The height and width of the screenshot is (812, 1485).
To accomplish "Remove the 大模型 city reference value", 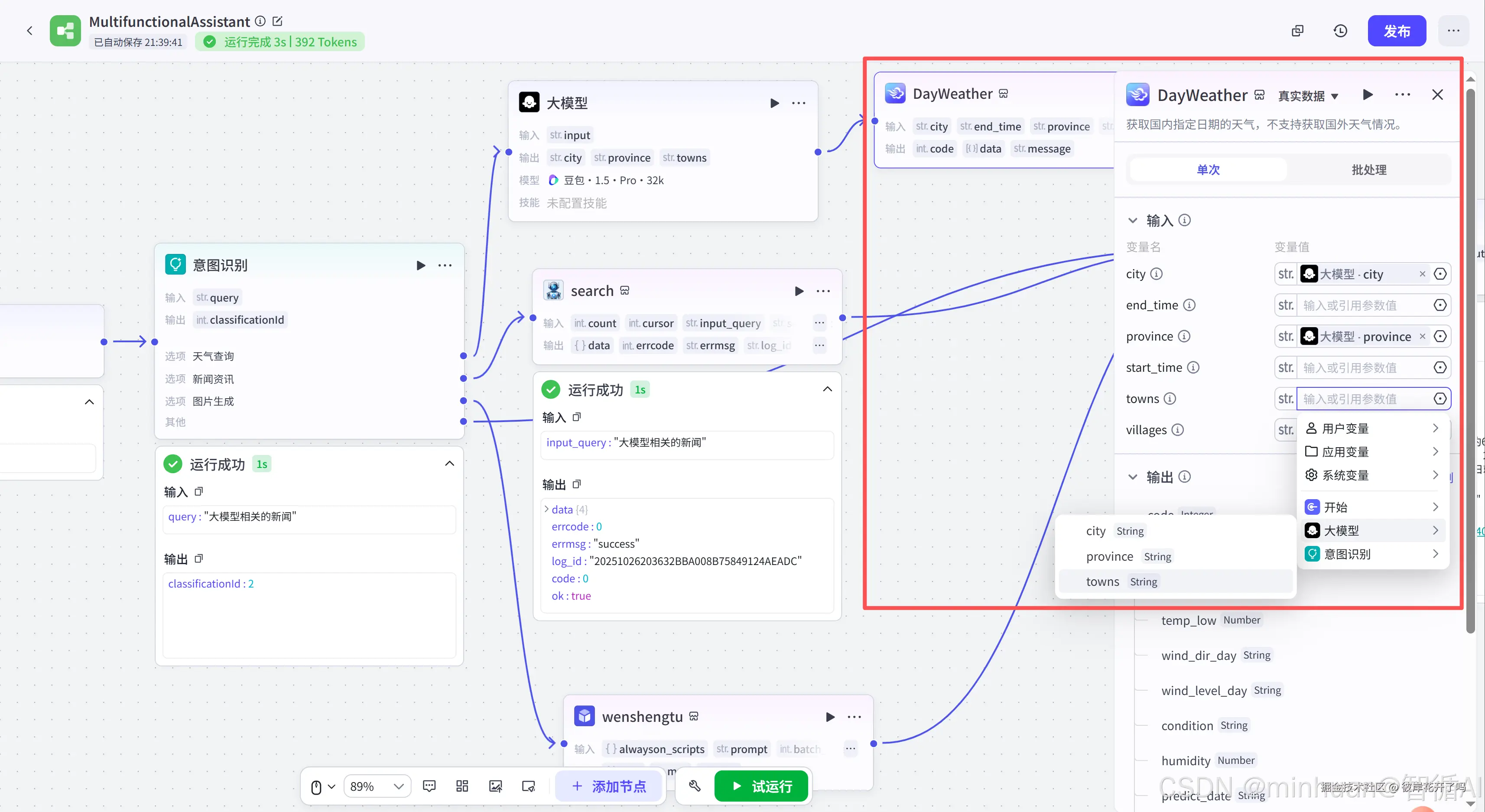I will click(1422, 274).
